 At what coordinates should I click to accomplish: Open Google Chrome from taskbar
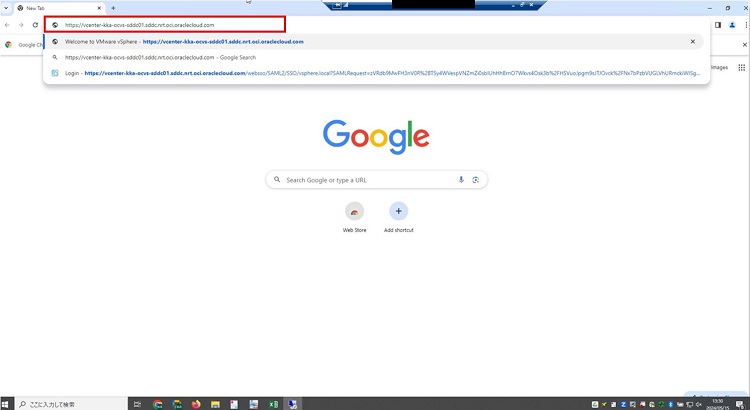click(157, 404)
